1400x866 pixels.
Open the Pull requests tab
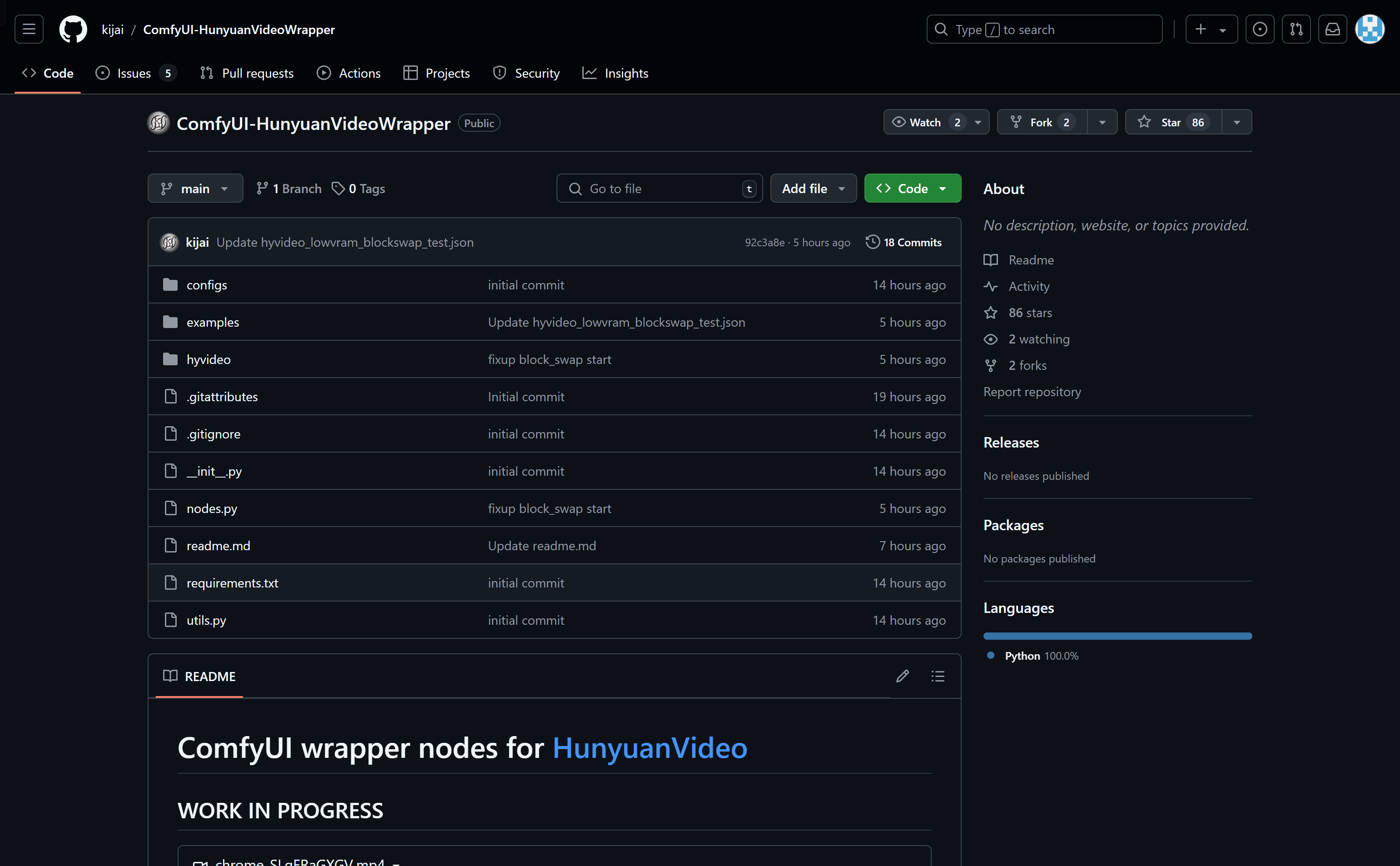[246, 73]
